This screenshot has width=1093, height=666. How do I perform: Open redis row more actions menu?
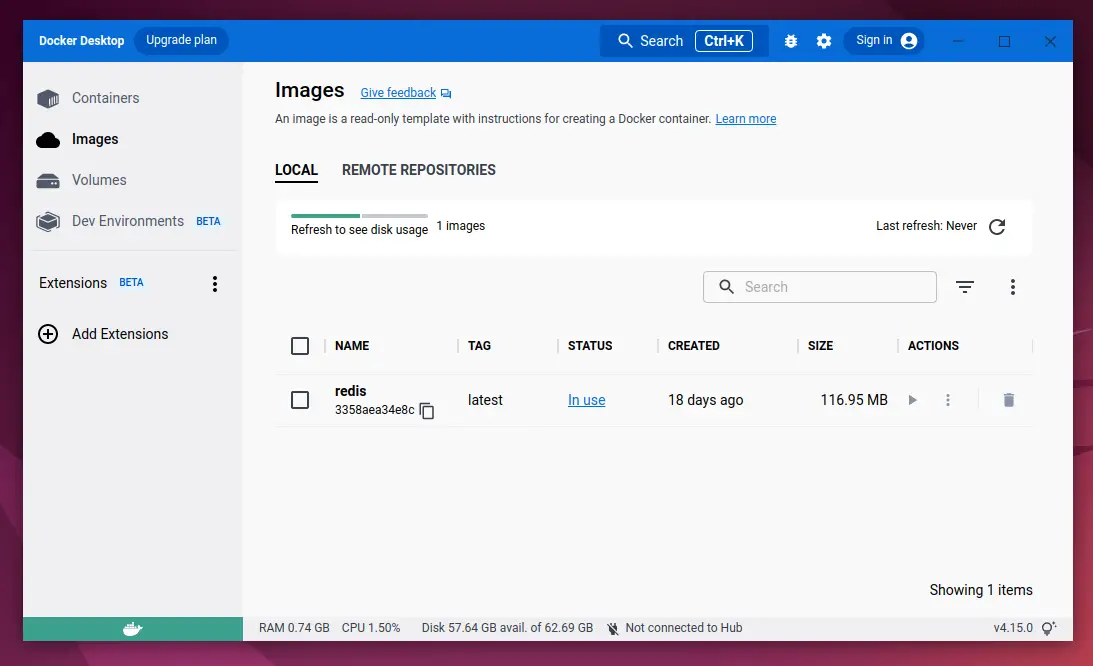tap(947, 400)
